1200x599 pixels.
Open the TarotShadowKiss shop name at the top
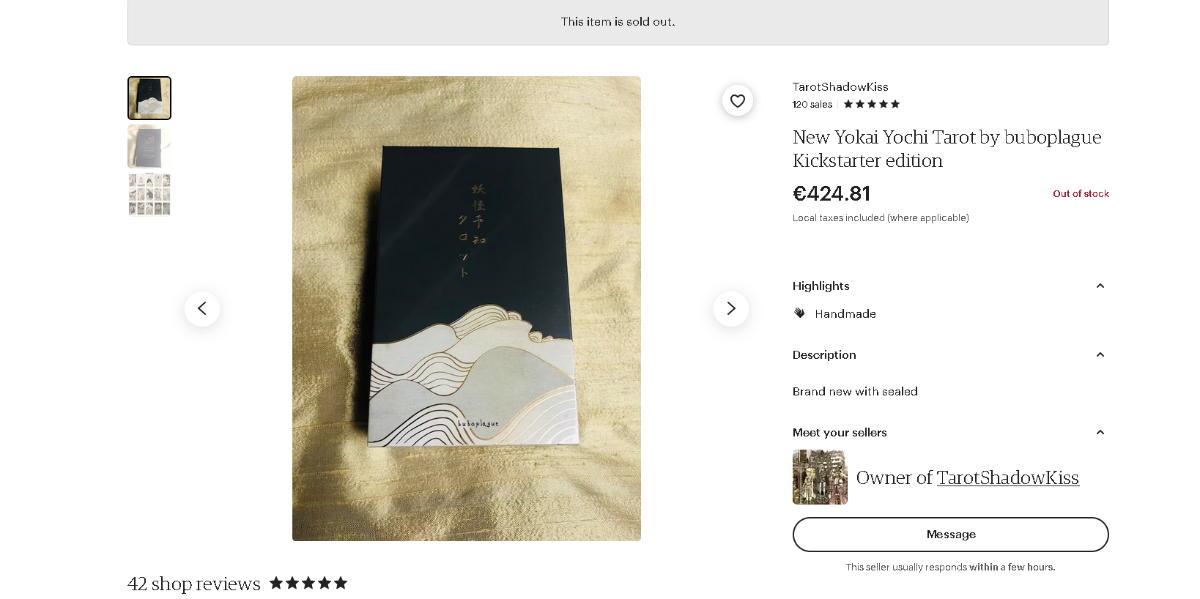click(x=840, y=87)
